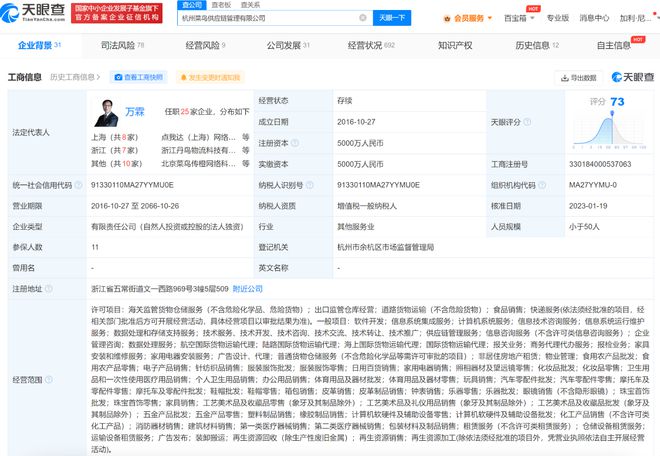Click the help icon beside 天眼评分
Screen dimensions: 660x456
pos(527,122)
